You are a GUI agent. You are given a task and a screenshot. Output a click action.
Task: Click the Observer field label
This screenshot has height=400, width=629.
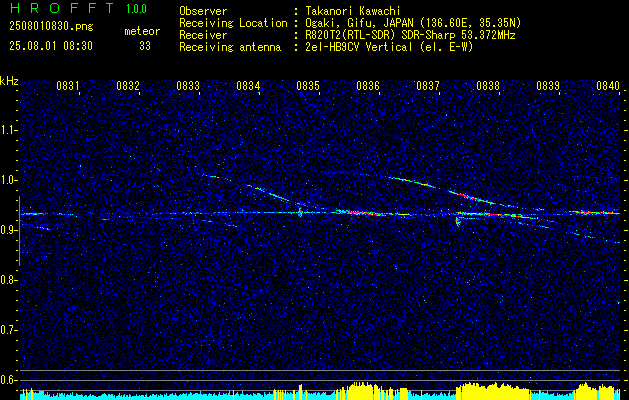203,11
